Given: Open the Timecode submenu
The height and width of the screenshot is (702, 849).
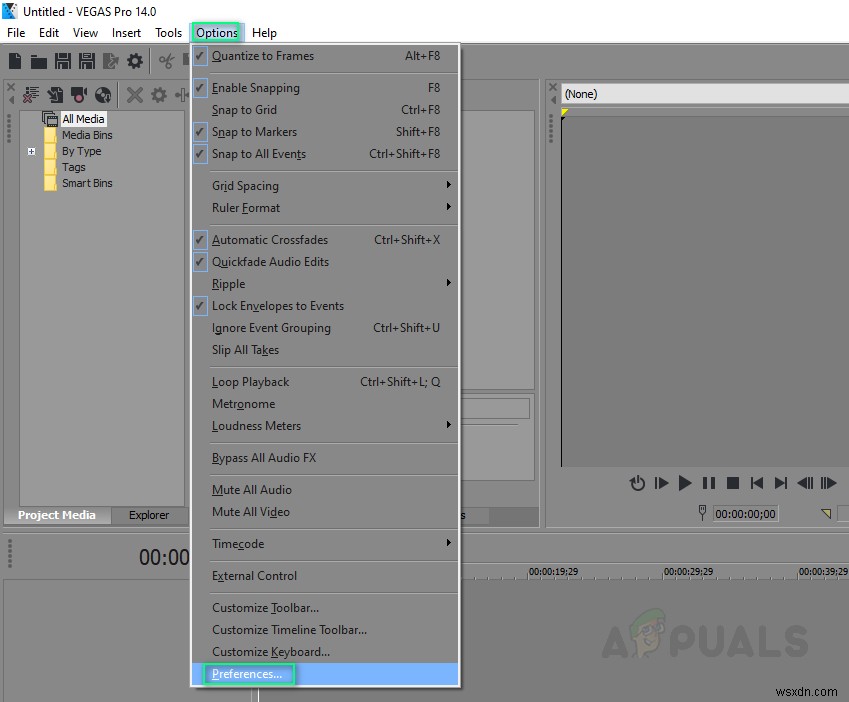Looking at the screenshot, I should point(325,544).
